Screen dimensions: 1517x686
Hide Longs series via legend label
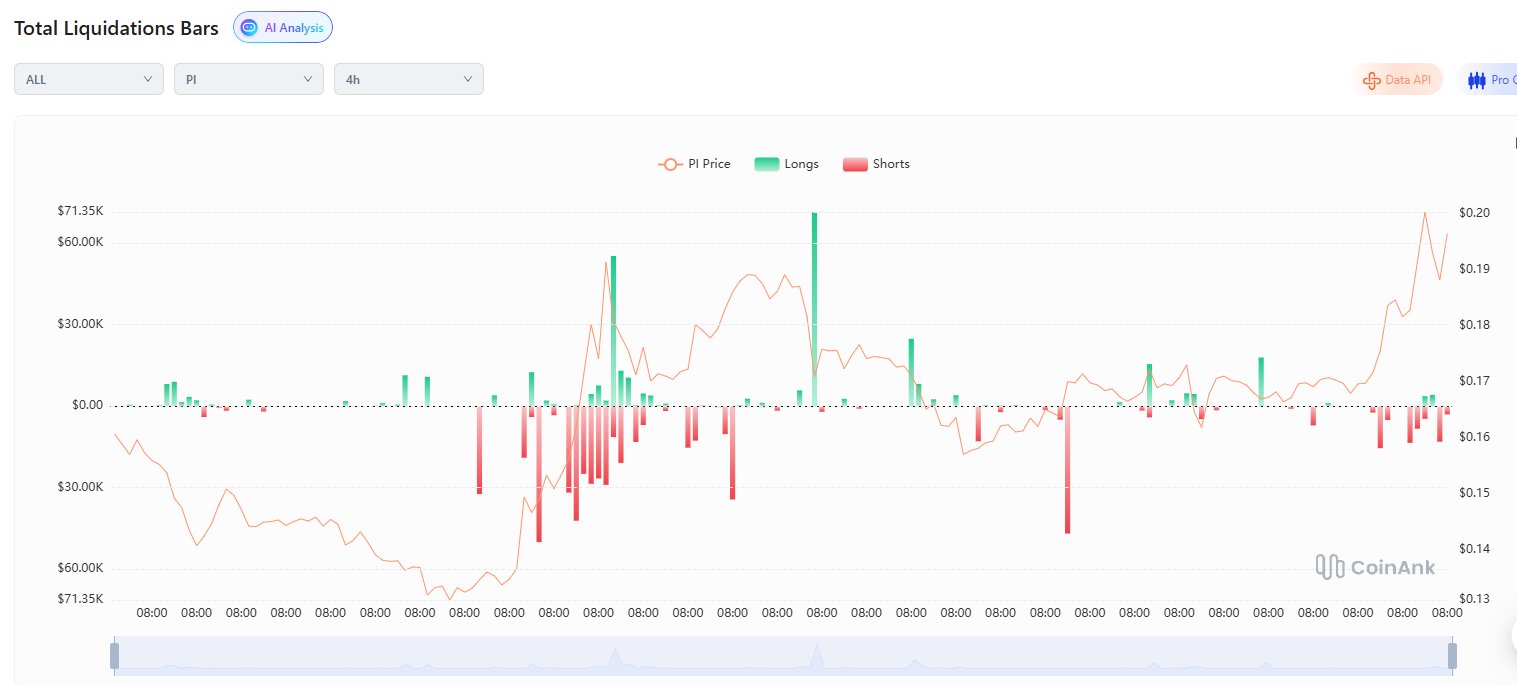801,164
